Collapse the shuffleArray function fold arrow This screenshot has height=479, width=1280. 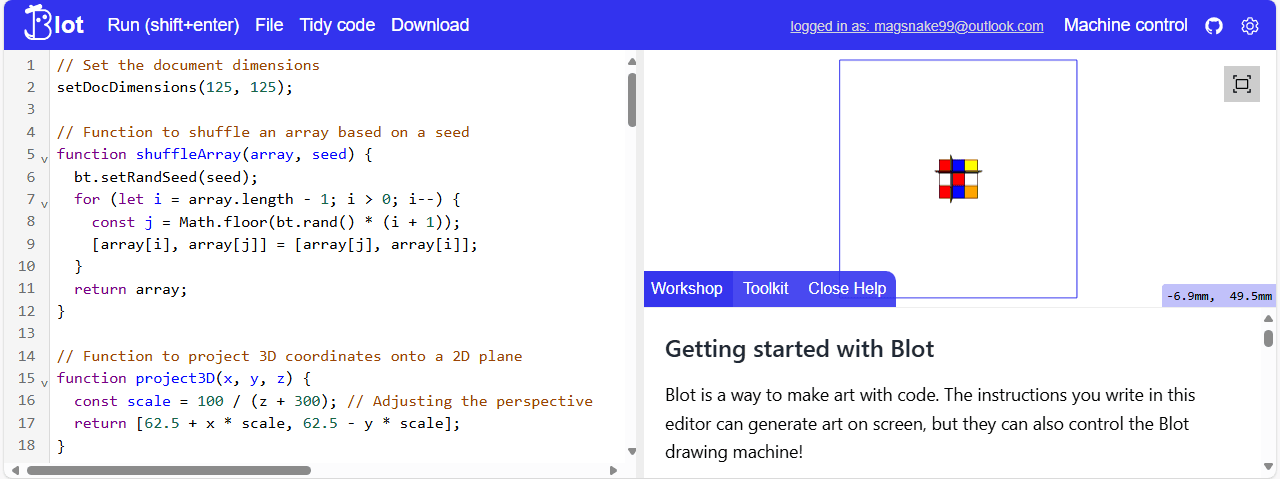(44, 158)
